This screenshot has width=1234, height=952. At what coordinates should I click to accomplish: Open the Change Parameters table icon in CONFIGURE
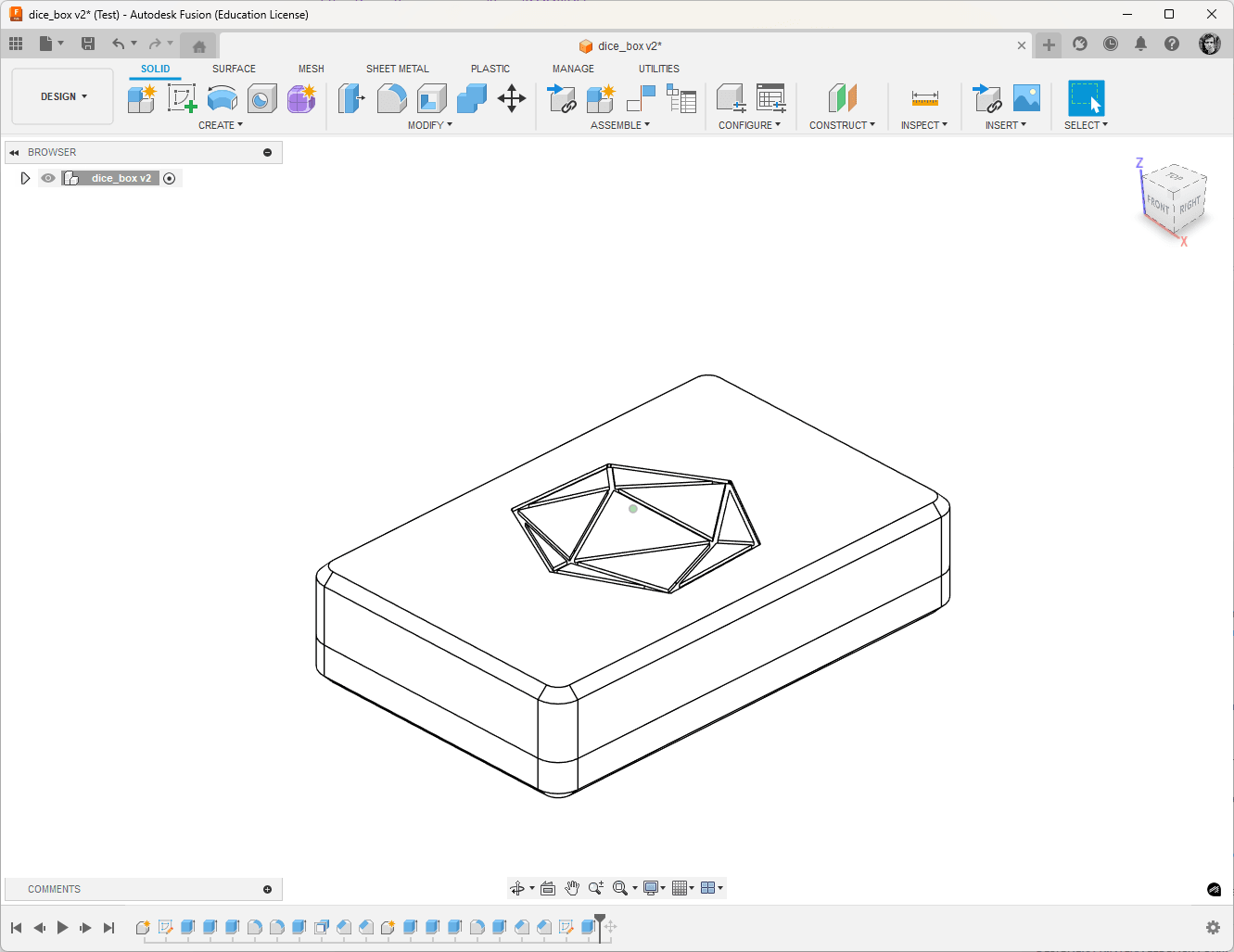point(770,98)
